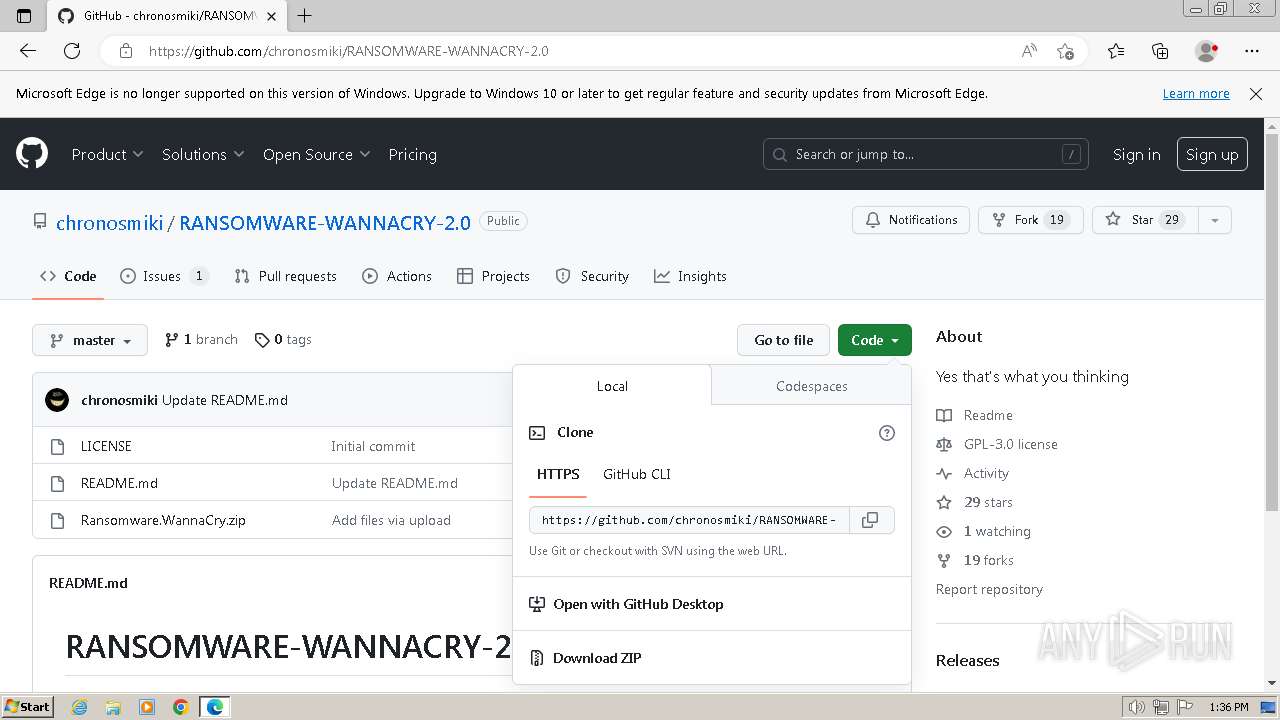Image resolution: width=1280 pixels, height=720 pixels.
Task: Click the volume icon in system tray
Action: [1136, 707]
